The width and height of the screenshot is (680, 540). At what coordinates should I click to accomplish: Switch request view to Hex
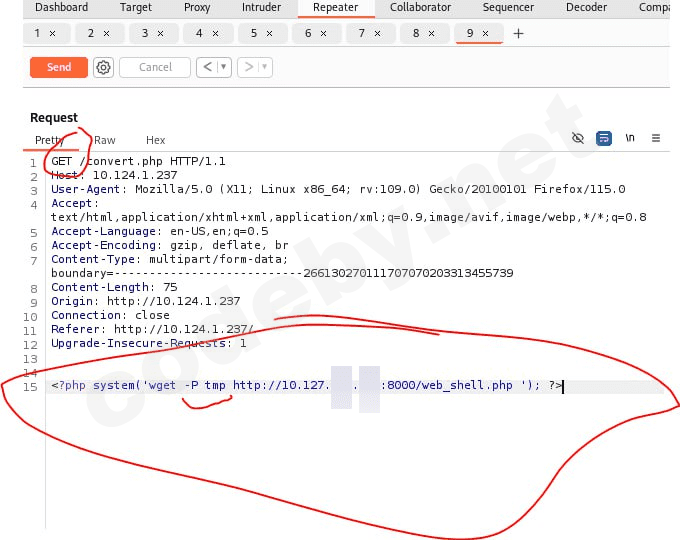pos(156,140)
